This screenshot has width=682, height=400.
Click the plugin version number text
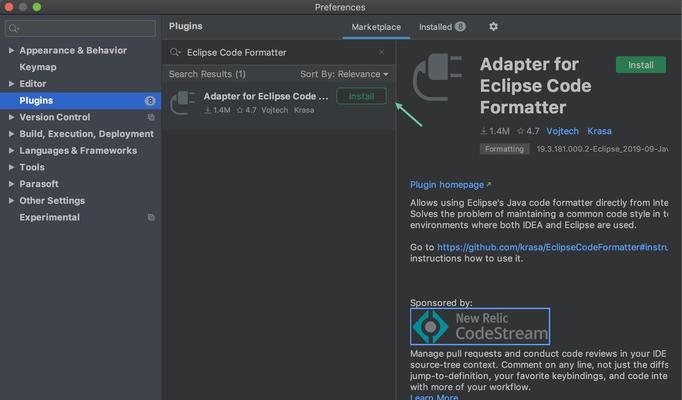click(602, 149)
